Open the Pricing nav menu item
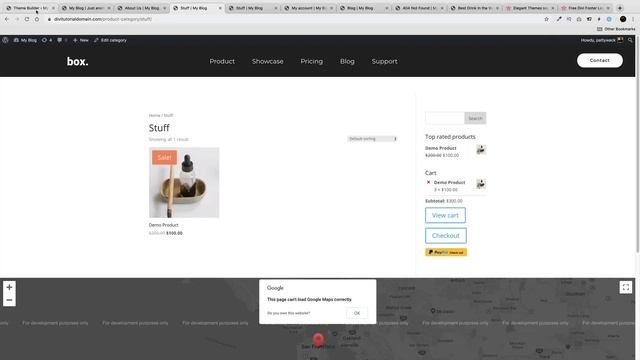Screen dimensions: 640x360 [x=311, y=61]
